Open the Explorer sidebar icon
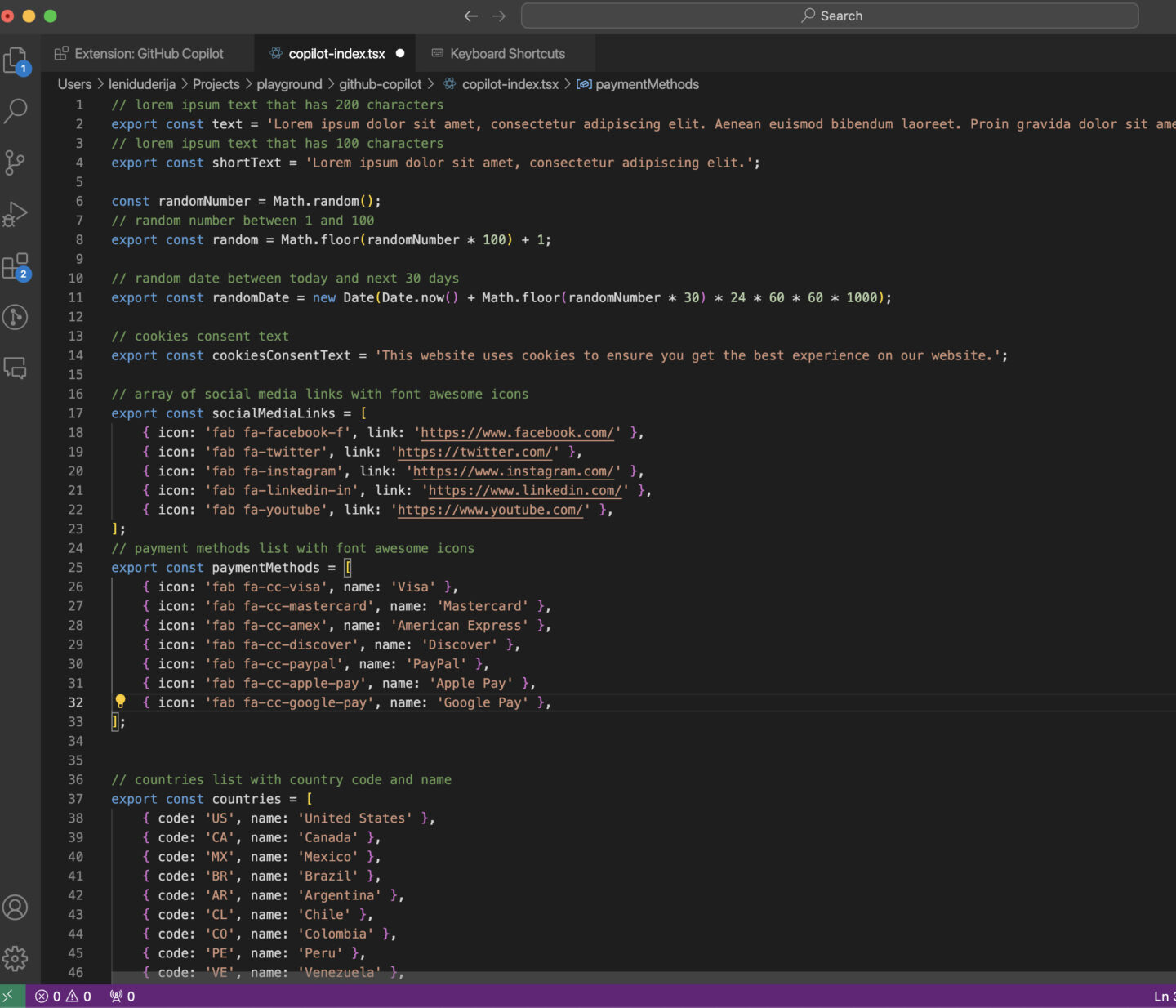Image resolution: width=1176 pixels, height=1008 pixels. (x=16, y=59)
